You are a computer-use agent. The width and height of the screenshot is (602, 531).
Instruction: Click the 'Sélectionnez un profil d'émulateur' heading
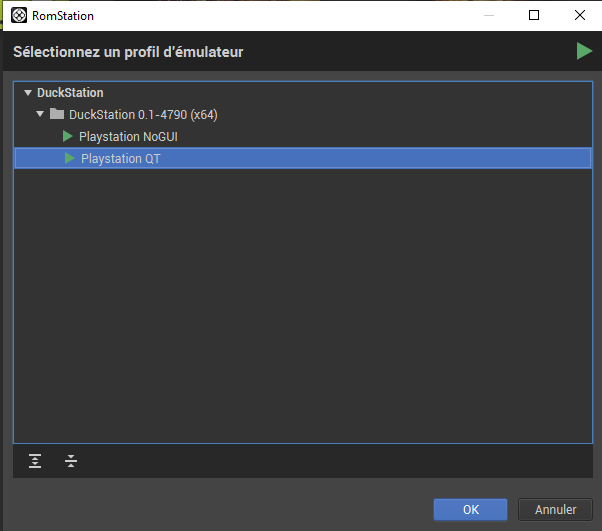pyautogui.click(x=128, y=51)
